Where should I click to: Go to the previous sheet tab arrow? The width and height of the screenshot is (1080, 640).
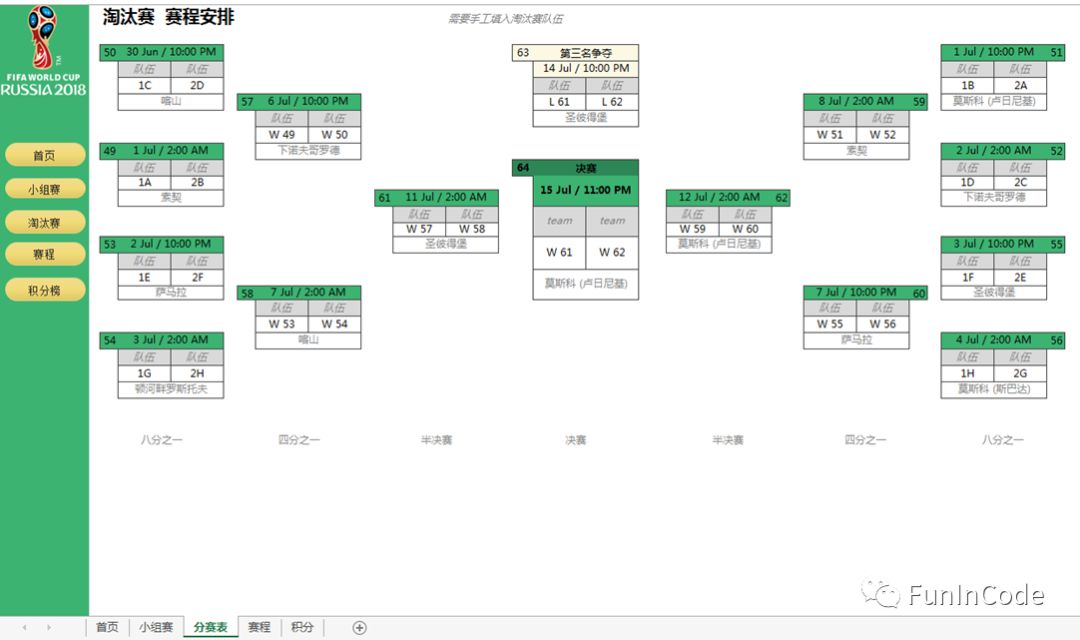coord(25,628)
